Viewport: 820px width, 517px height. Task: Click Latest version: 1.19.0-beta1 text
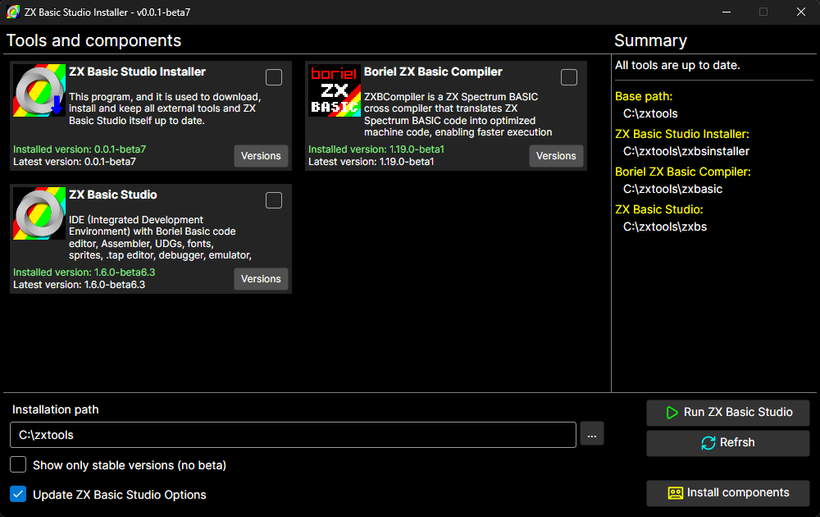[371, 162]
